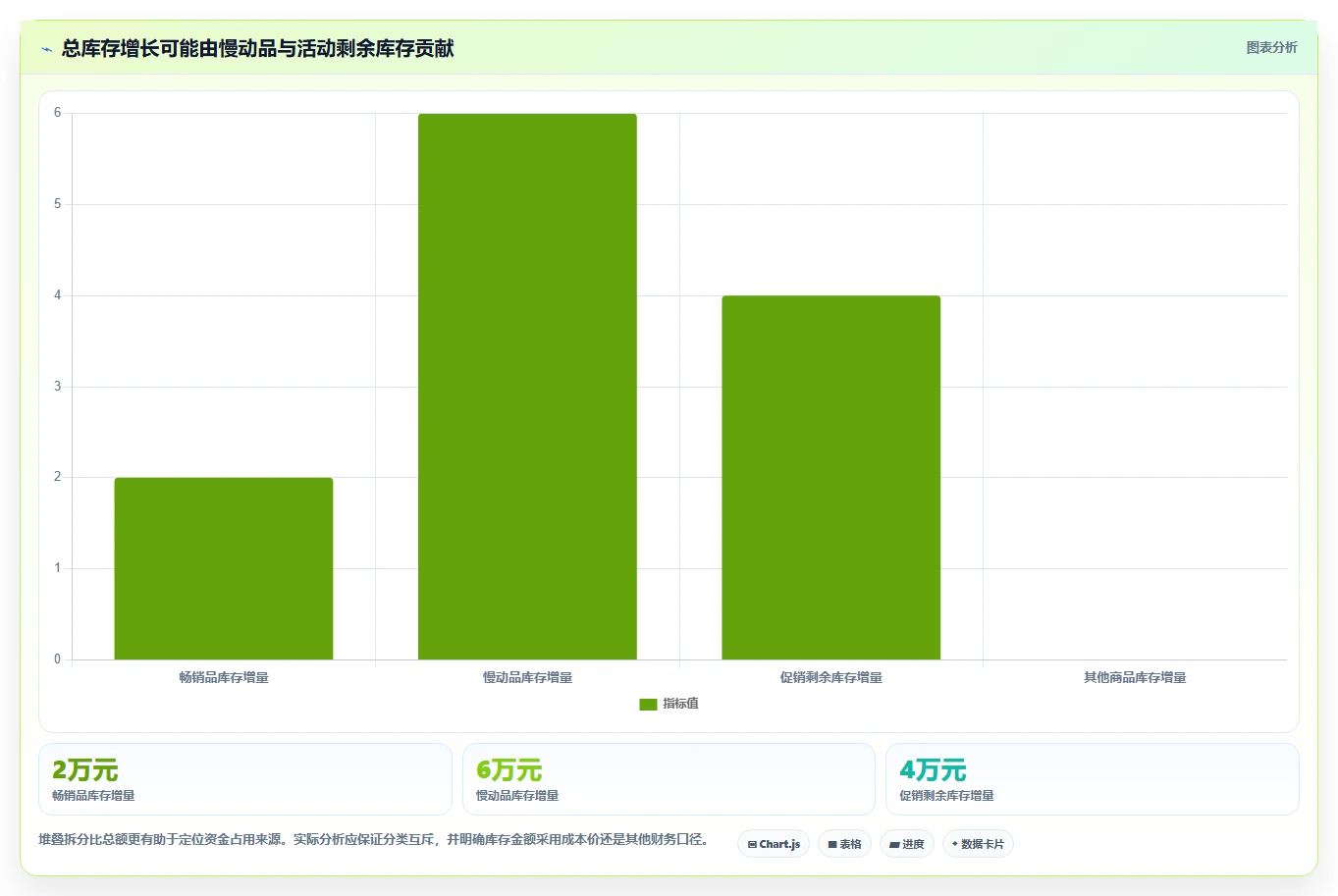Click the 慢动品库存增量 x-axis label

coord(527,677)
